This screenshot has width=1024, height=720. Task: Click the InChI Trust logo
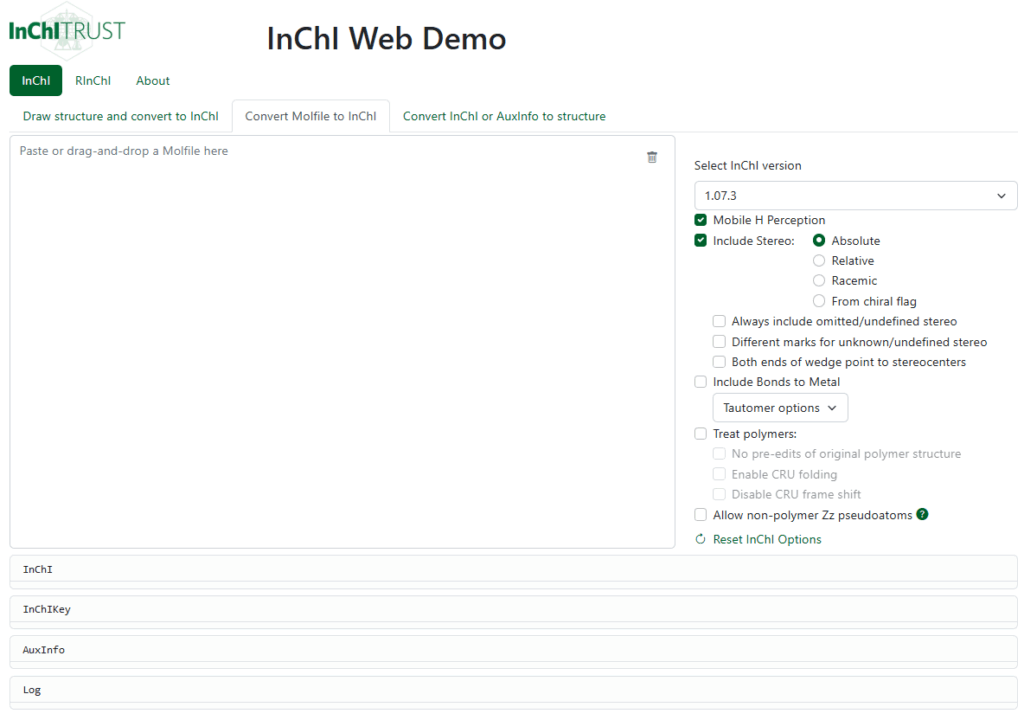tap(67, 30)
